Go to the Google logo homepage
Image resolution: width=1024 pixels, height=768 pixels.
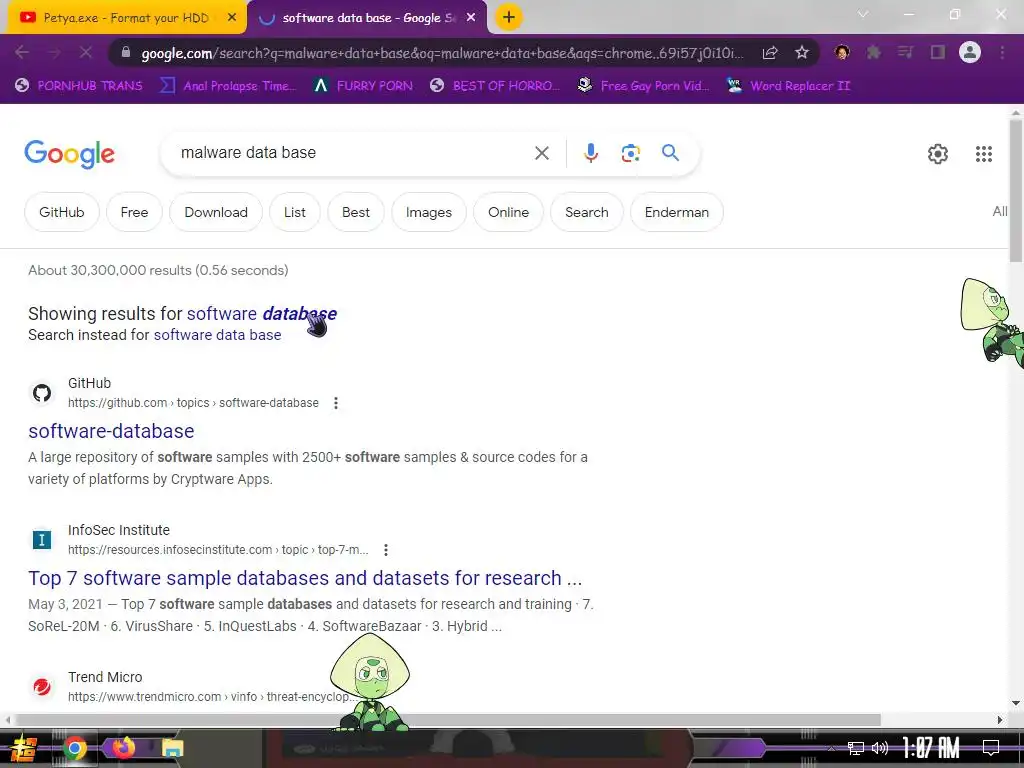tap(69, 154)
